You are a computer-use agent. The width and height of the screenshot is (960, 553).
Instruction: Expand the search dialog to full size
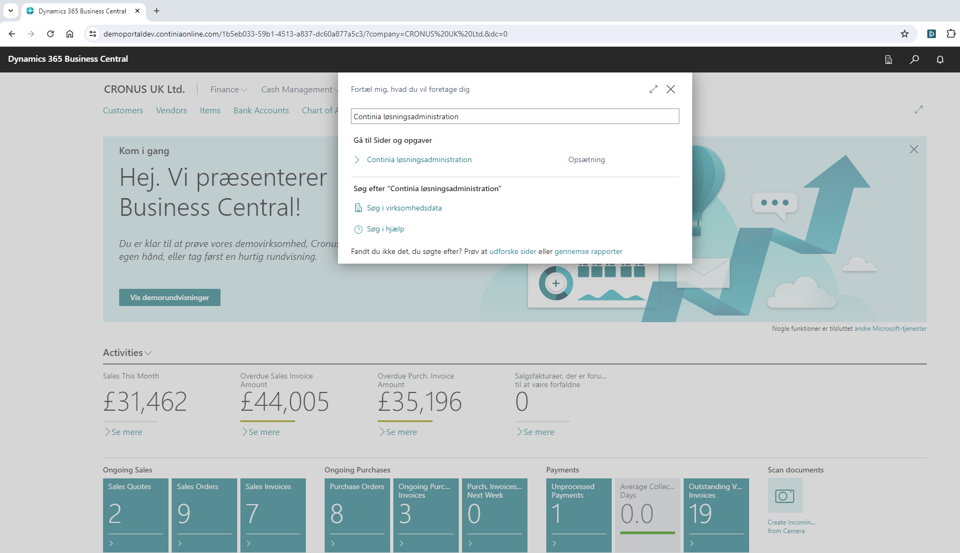(653, 89)
